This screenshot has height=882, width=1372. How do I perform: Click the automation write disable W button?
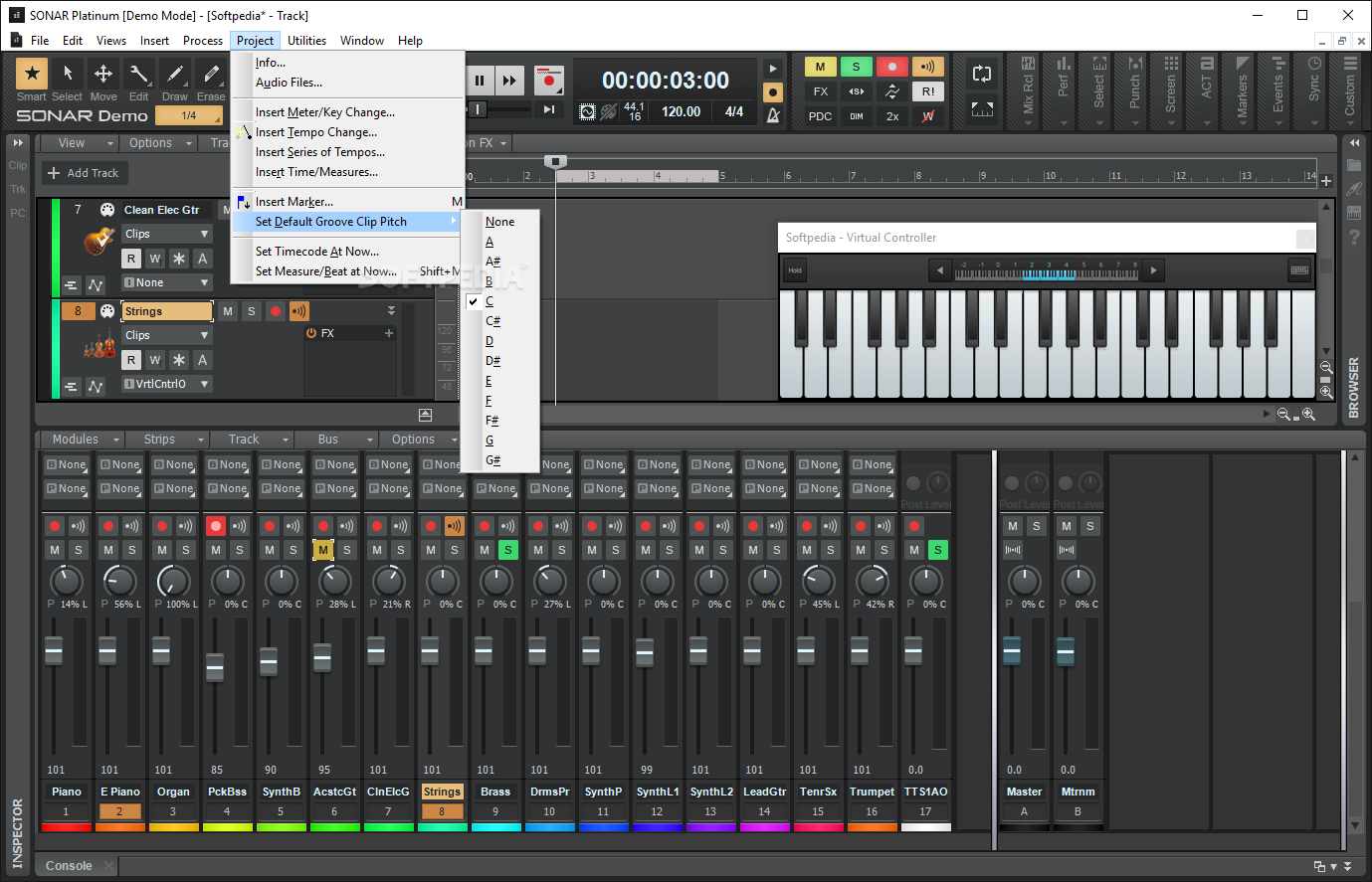[x=928, y=116]
